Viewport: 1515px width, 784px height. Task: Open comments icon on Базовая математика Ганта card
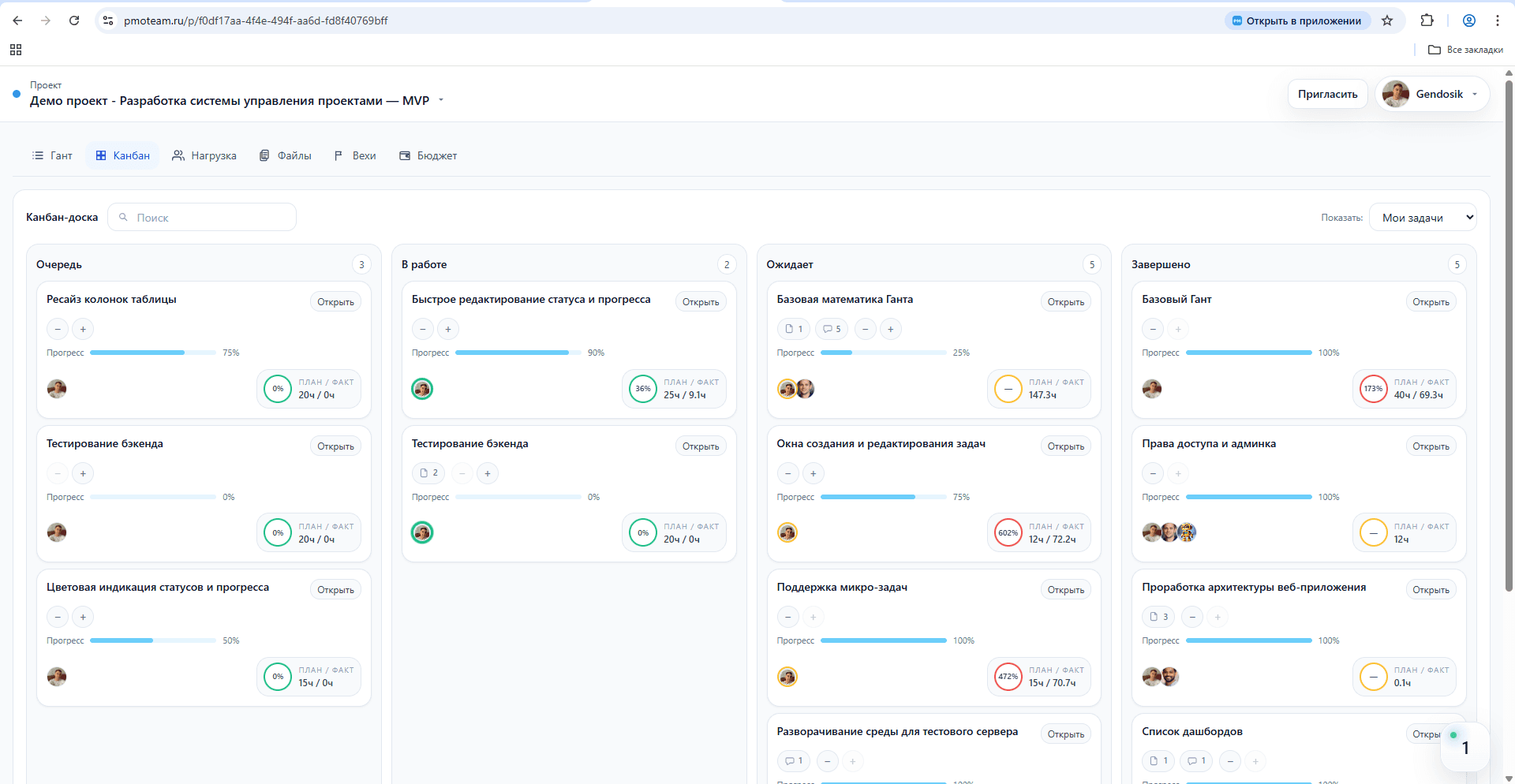831,329
